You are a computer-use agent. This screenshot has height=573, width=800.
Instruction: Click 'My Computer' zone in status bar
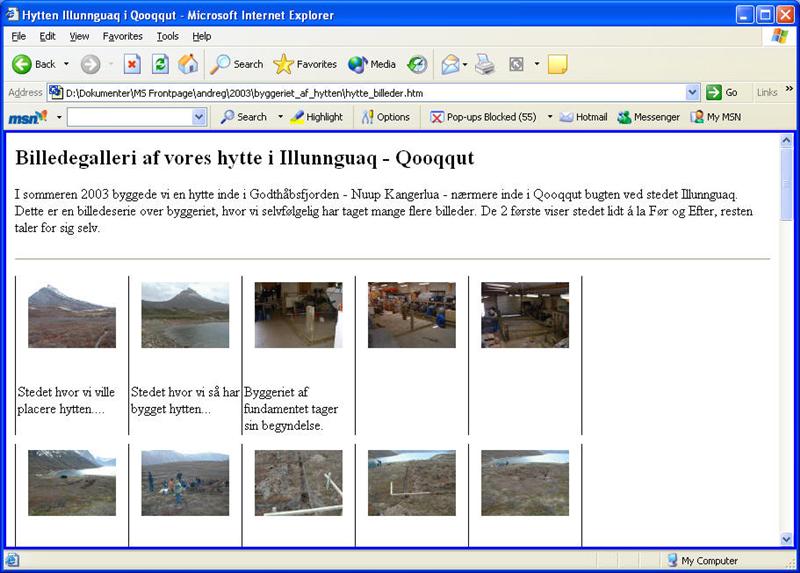click(x=702, y=560)
